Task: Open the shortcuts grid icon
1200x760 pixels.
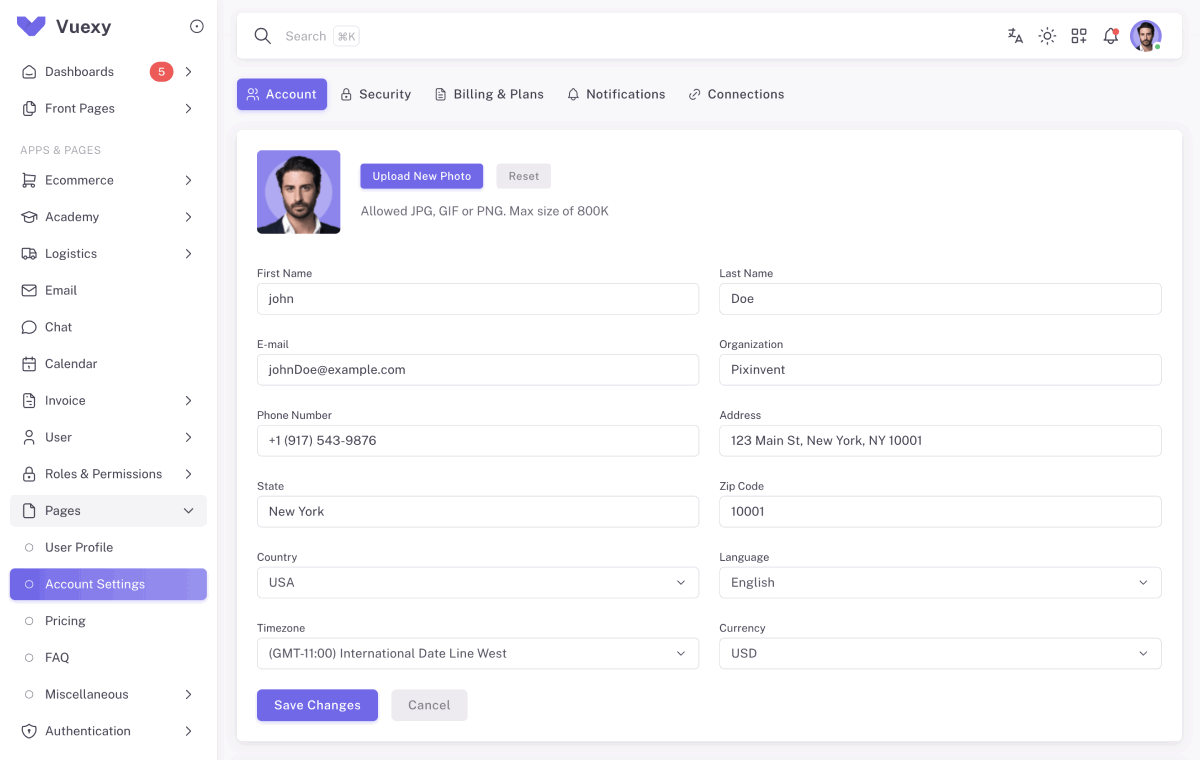Action: (1078, 35)
